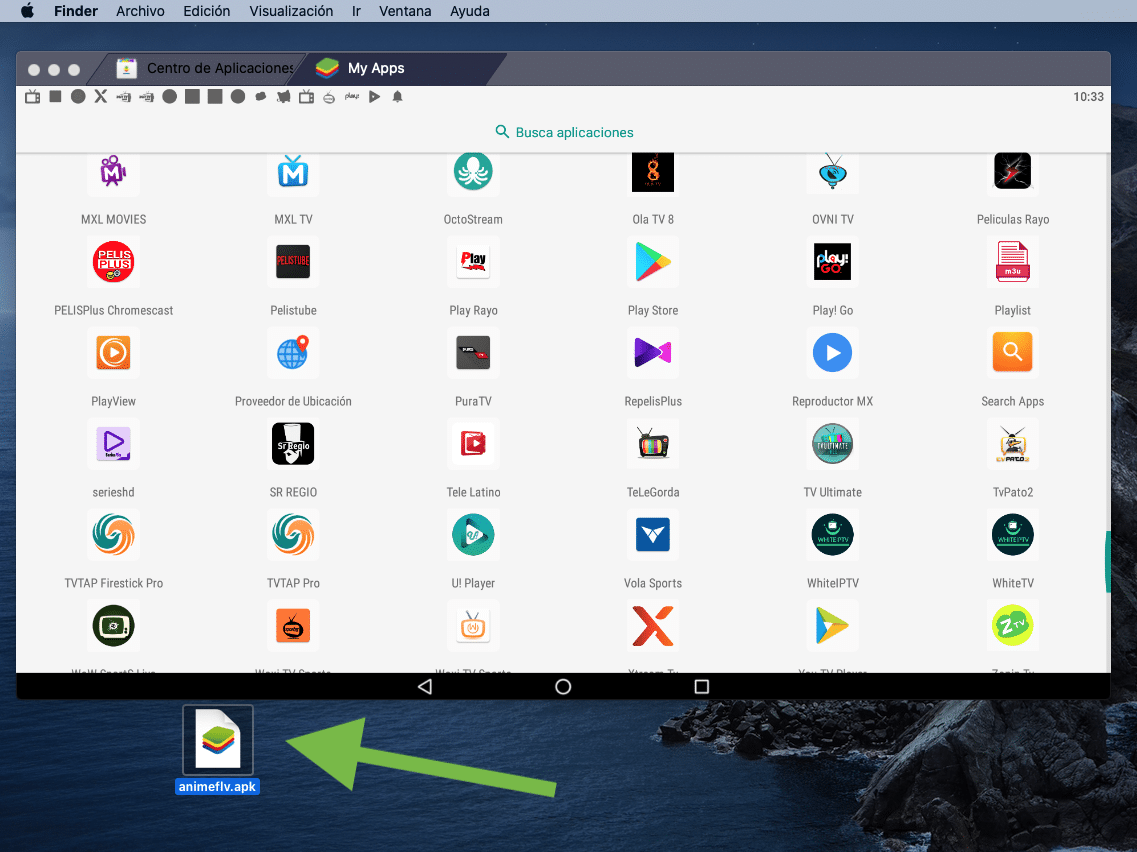Open PELISPlus Chromecast
Screen dimensions: 1137x852
tap(113, 262)
